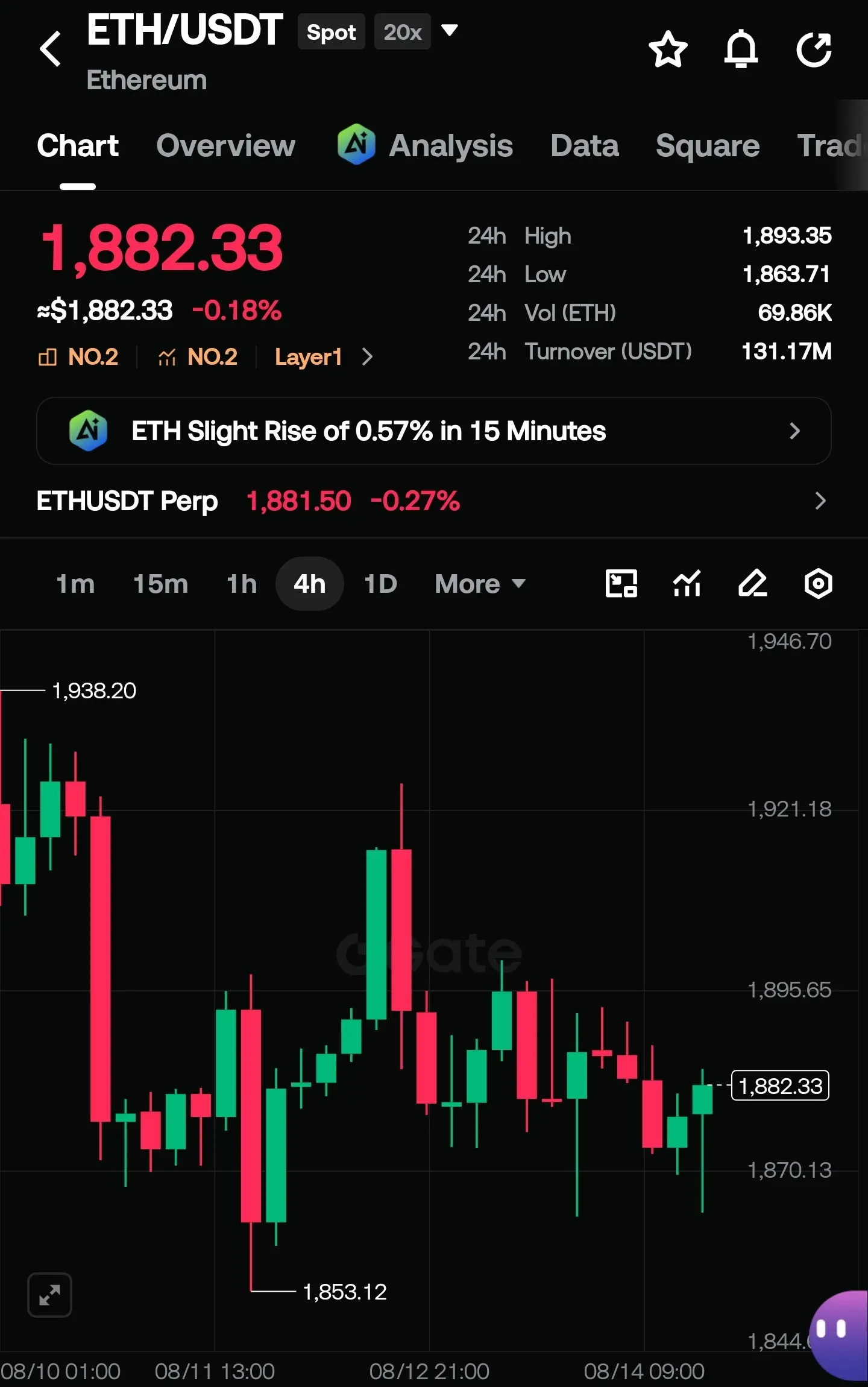Tap the 1,895.65 price axis label
Image resolution: width=868 pixels, height=1387 pixels.
(x=790, y=990)
